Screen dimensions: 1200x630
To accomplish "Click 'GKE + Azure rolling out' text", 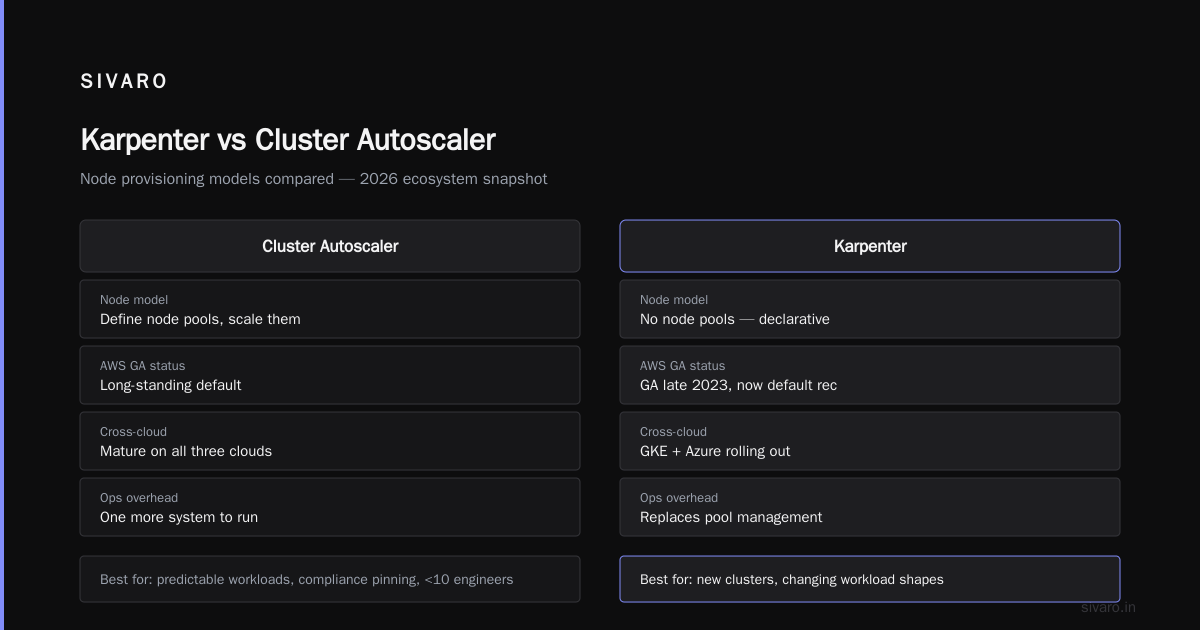I will point(715,451).
